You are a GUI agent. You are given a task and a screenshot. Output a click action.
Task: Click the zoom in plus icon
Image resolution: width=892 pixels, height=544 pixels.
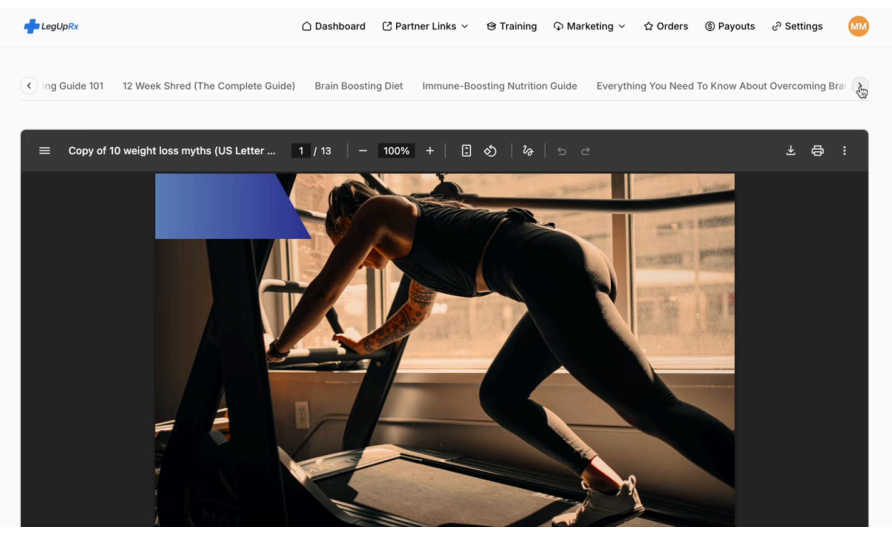(x=430, y=151)
